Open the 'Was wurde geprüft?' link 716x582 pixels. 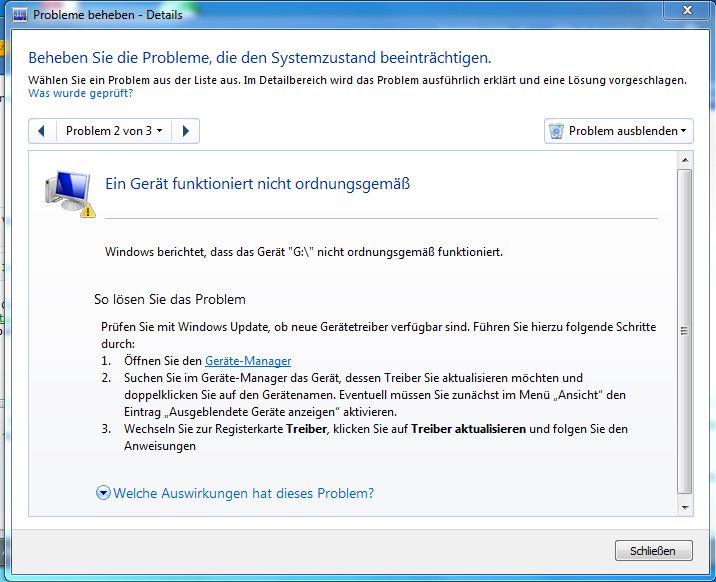coord(80,93)
